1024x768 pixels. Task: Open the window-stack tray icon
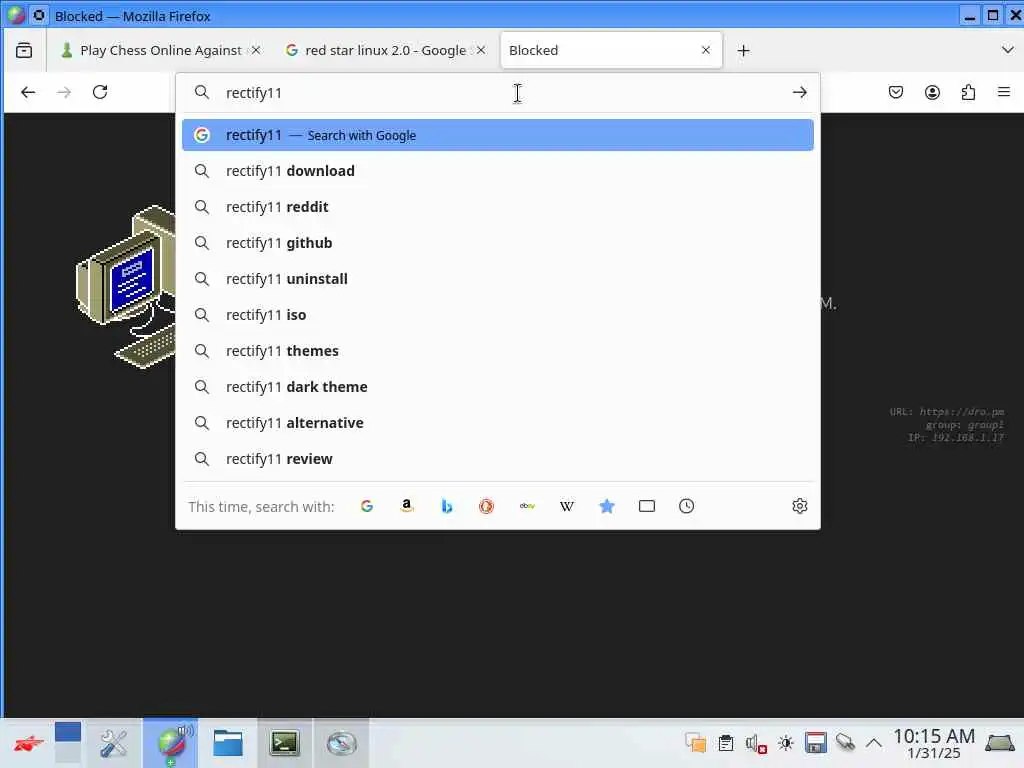pos(696,743)
